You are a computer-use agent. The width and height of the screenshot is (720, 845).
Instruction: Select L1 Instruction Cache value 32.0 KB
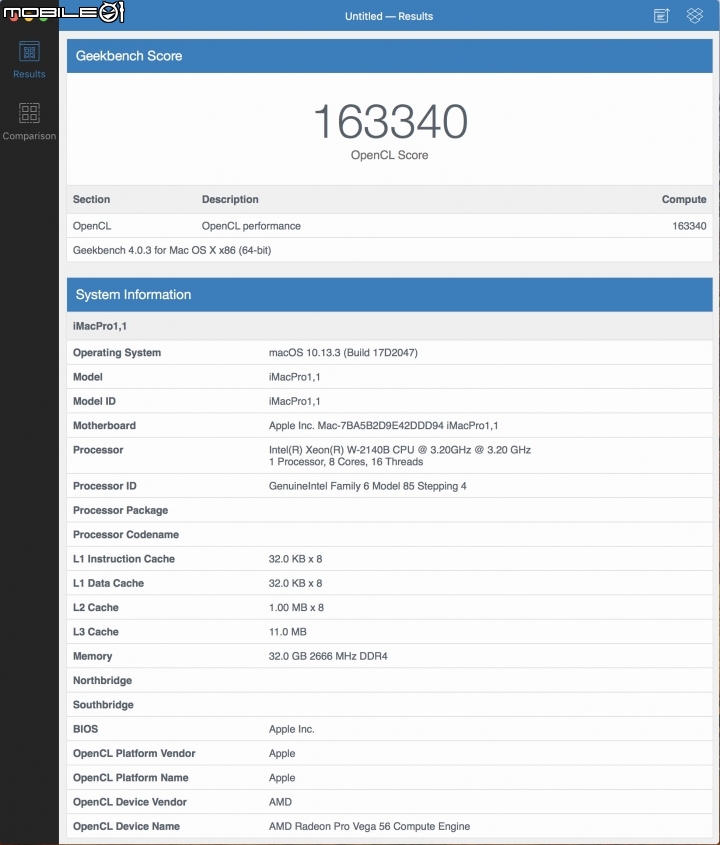[x=295, y=559]
